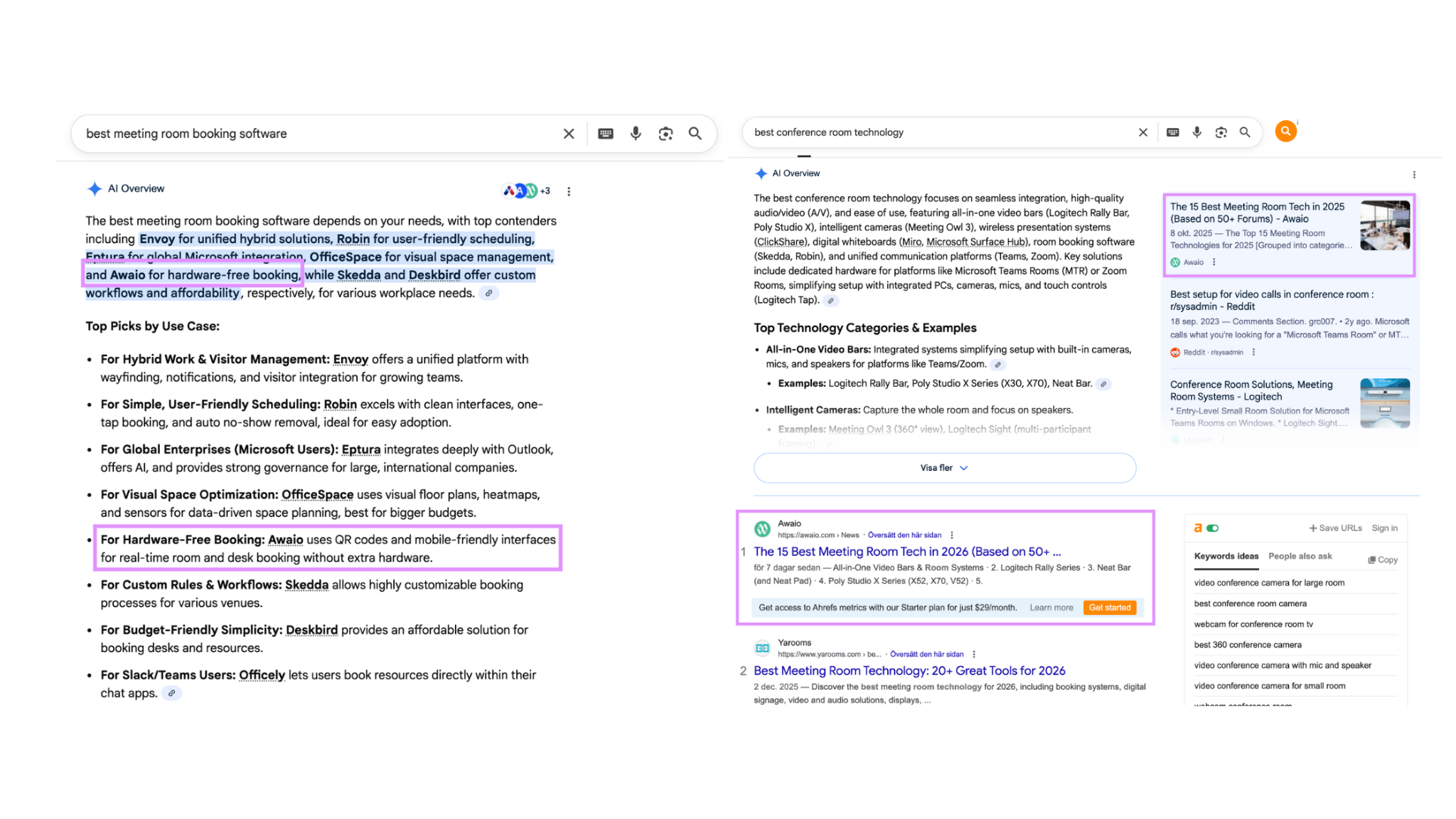The image size is (1456, 819).
Task: Click into the 'best meeting room booking software' field
Action: 313,134
